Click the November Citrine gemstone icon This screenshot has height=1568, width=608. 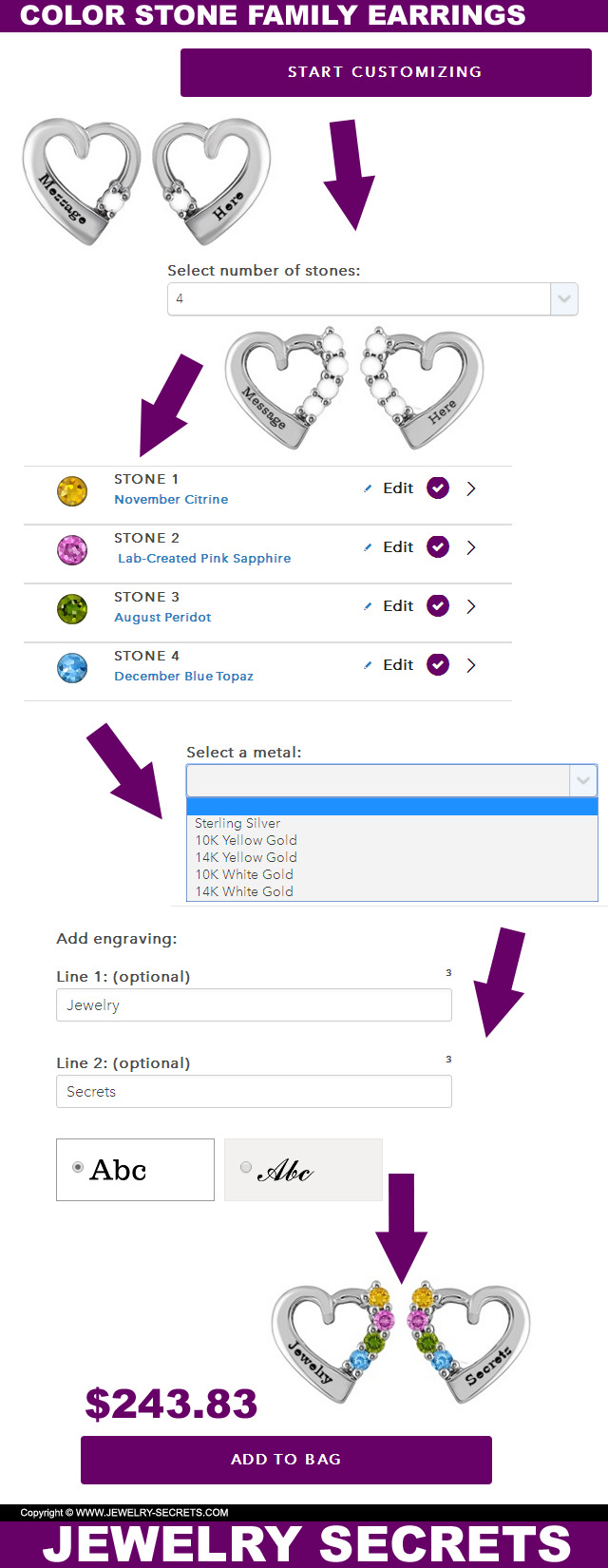72,490
